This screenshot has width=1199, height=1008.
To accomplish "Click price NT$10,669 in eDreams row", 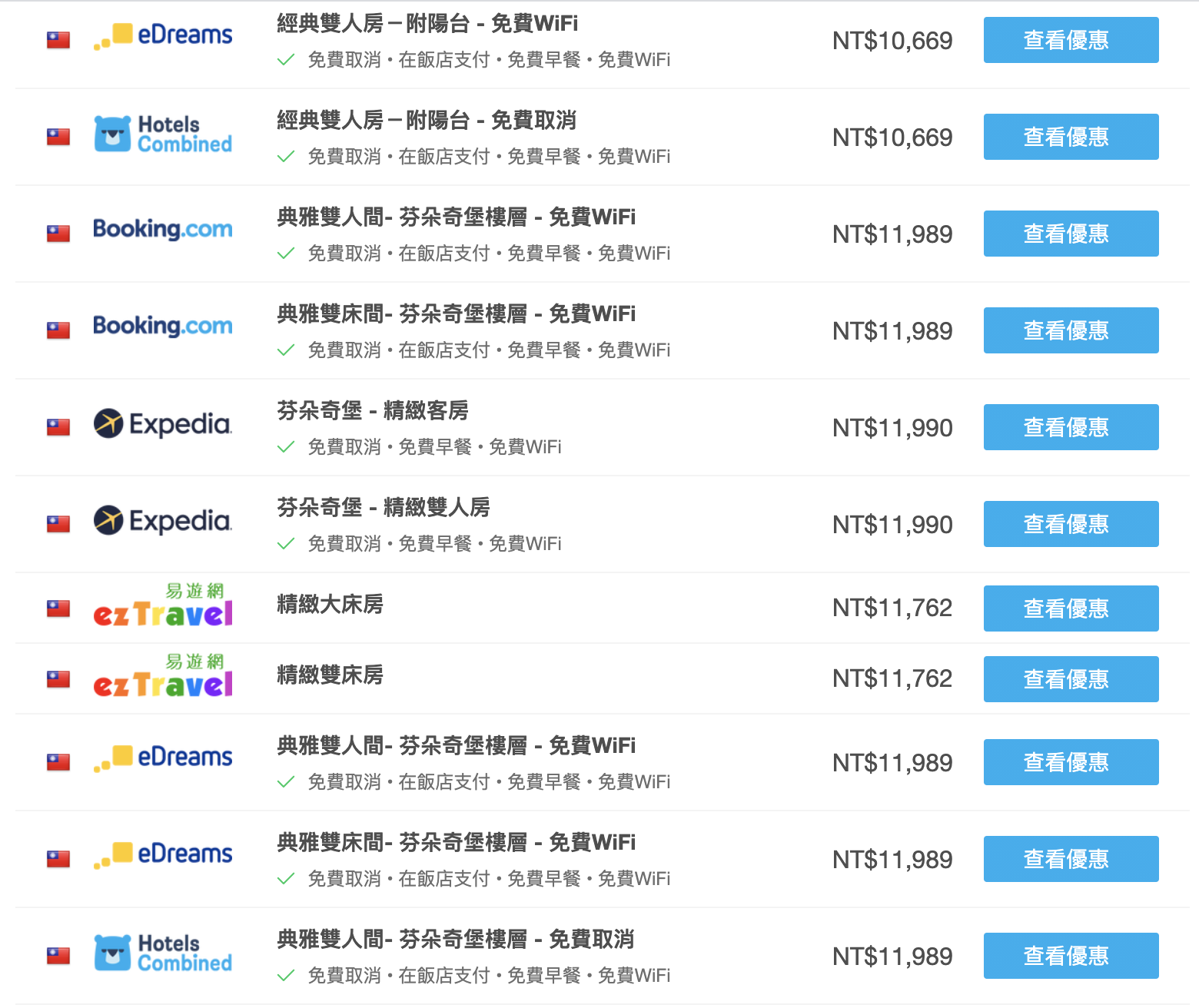I will 892,41.
